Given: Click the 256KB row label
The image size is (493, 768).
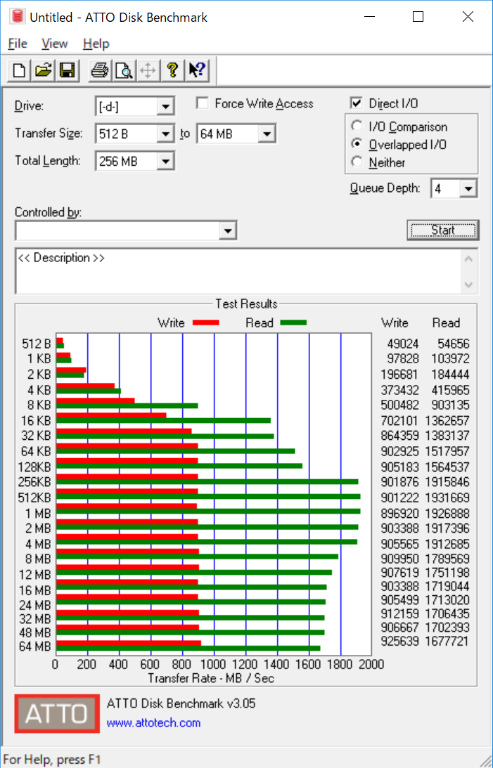Looking at the screenshot, I should 34,482.
